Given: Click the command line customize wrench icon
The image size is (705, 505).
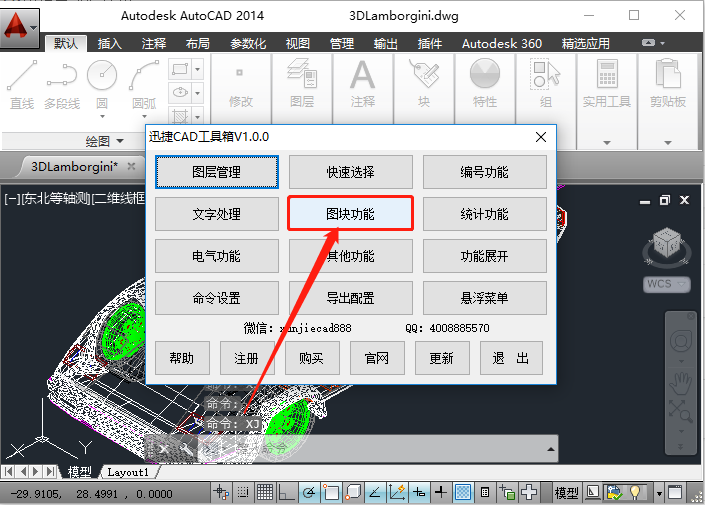Looking at the screenshot, I should (185, 448).
